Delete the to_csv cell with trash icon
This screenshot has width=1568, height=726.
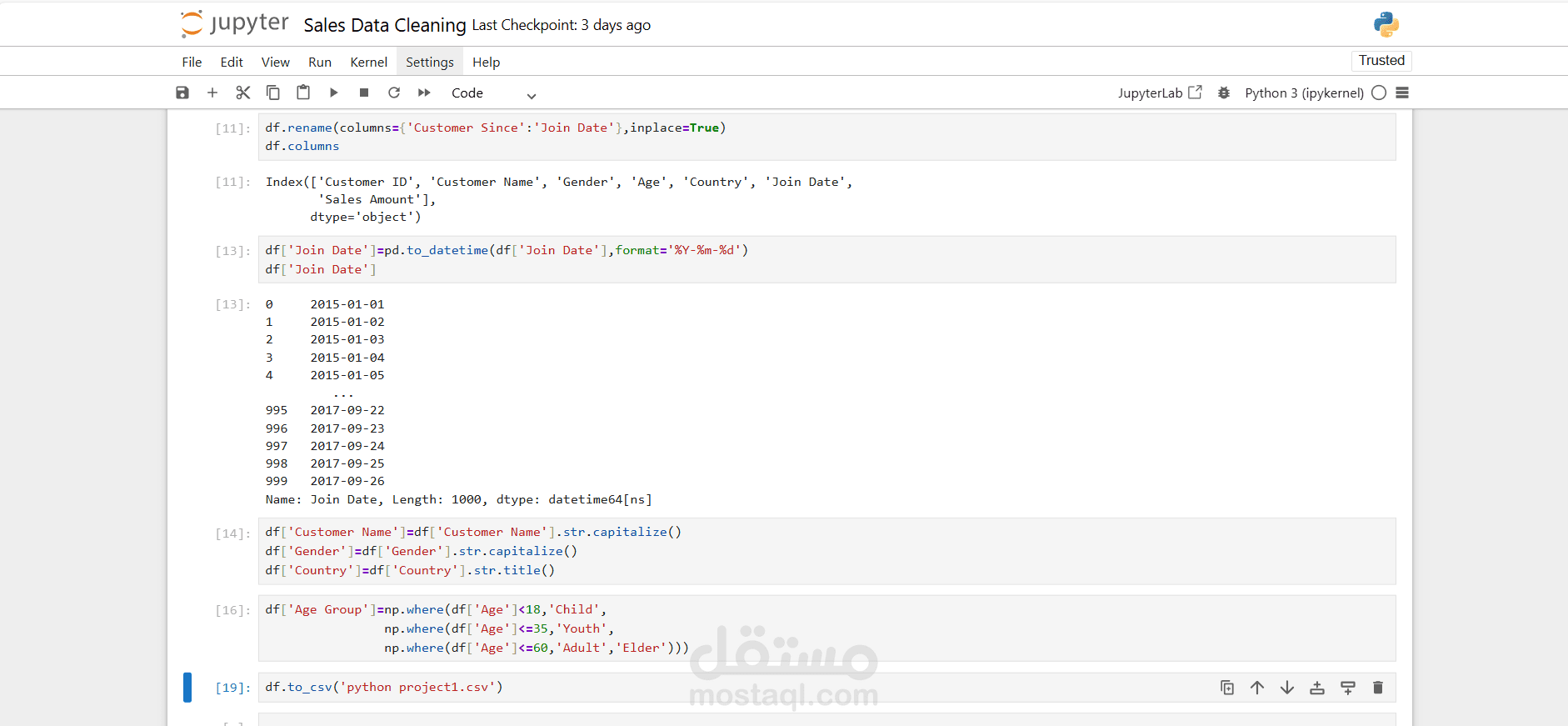coord(1378,688)
